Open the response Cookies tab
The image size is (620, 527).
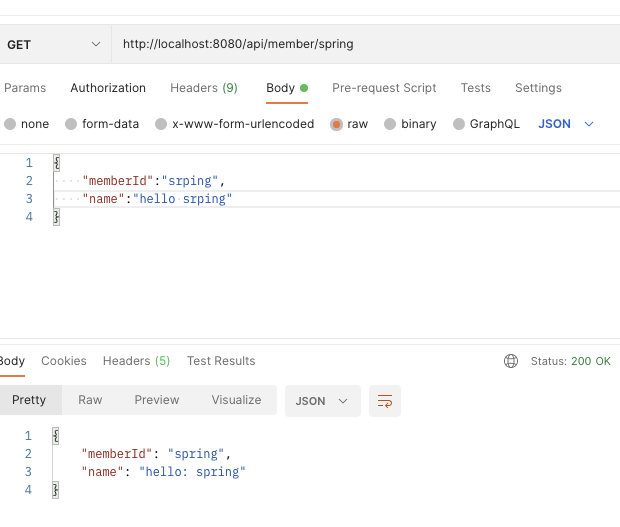point(64,361)
